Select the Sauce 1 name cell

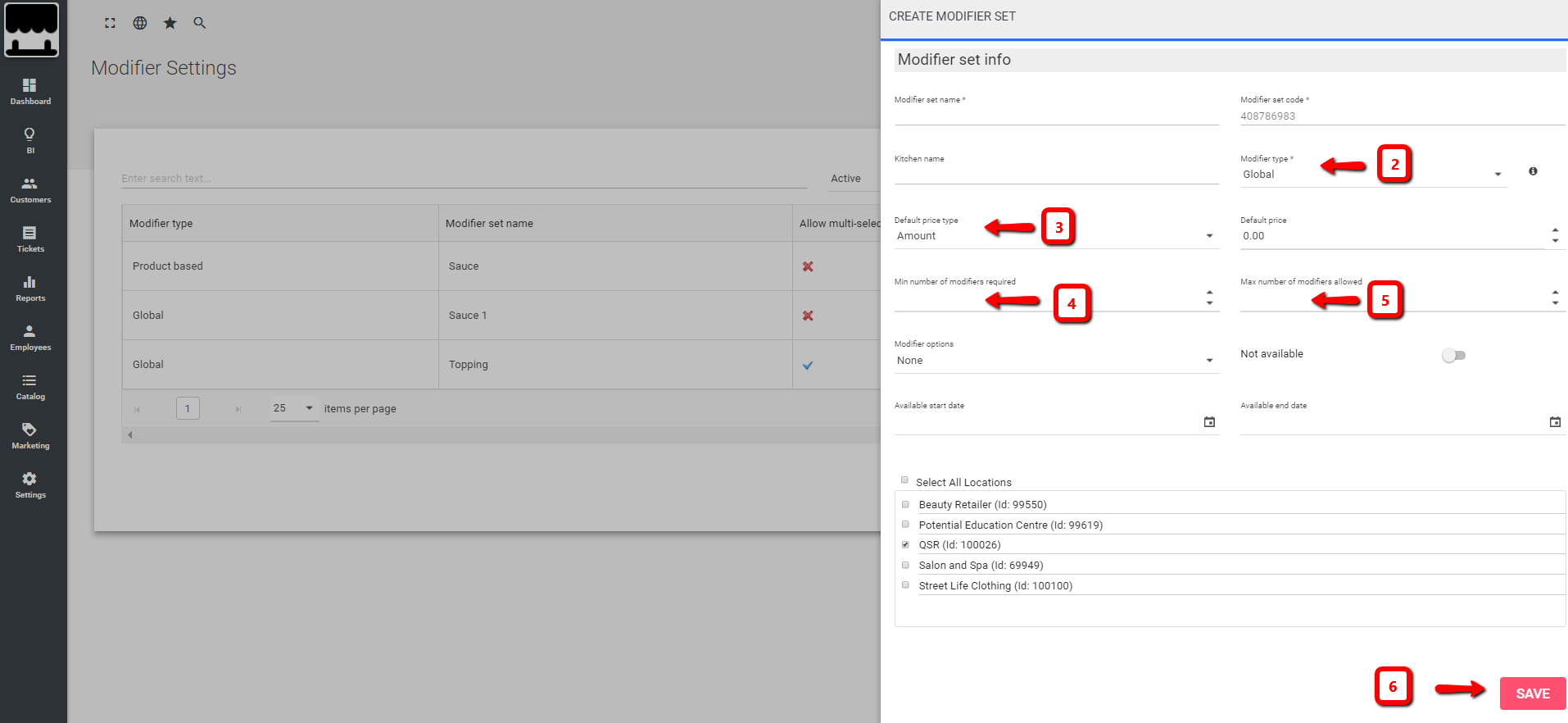pyautogui.click(x=615, y=316)
